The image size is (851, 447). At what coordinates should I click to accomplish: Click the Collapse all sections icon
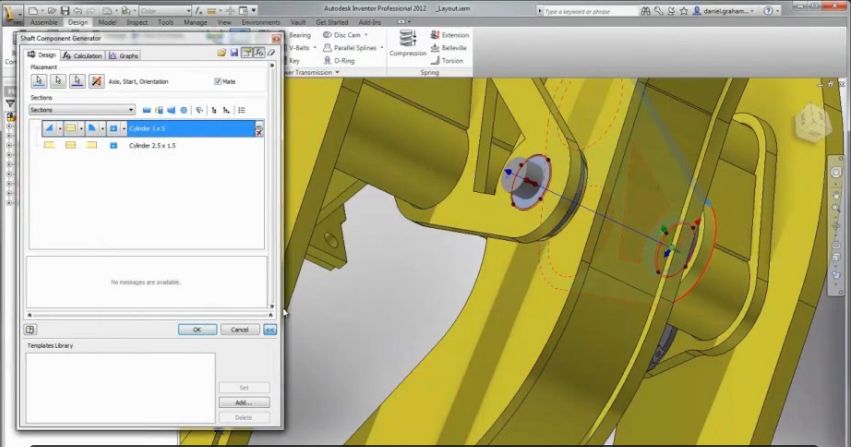pos(214,110)
